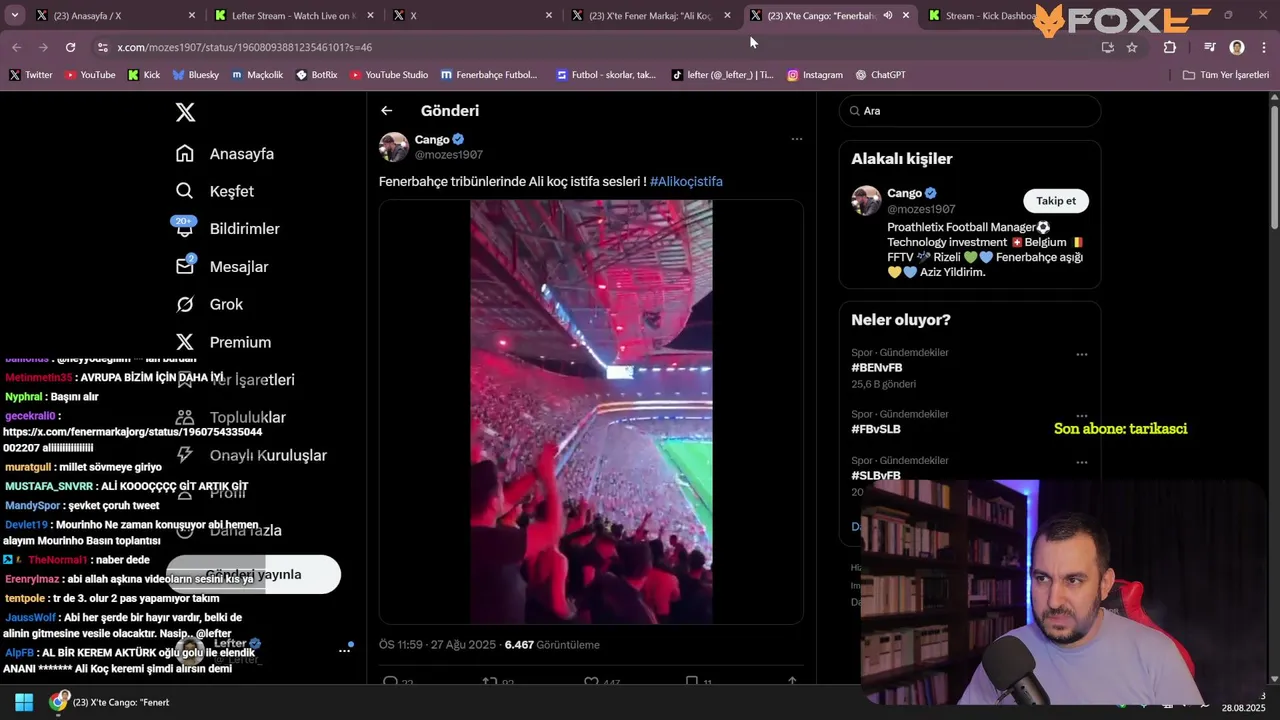
Task: Switch to the blank X tab
Action: 471,16
